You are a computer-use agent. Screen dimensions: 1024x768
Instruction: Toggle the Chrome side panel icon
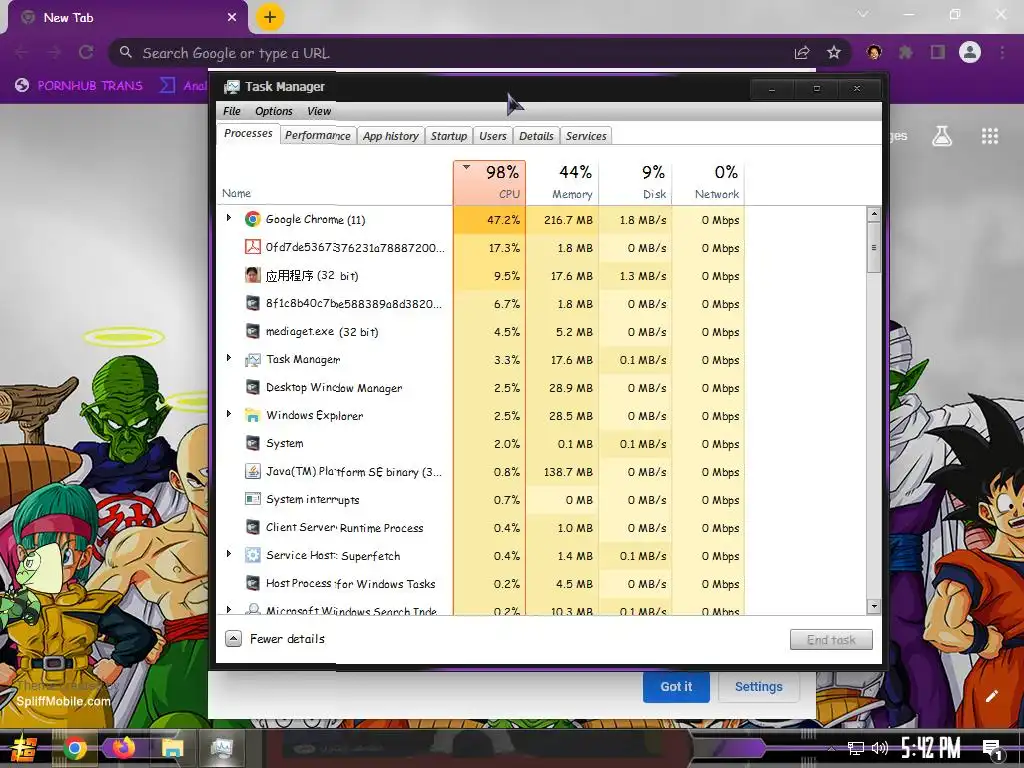938,52
